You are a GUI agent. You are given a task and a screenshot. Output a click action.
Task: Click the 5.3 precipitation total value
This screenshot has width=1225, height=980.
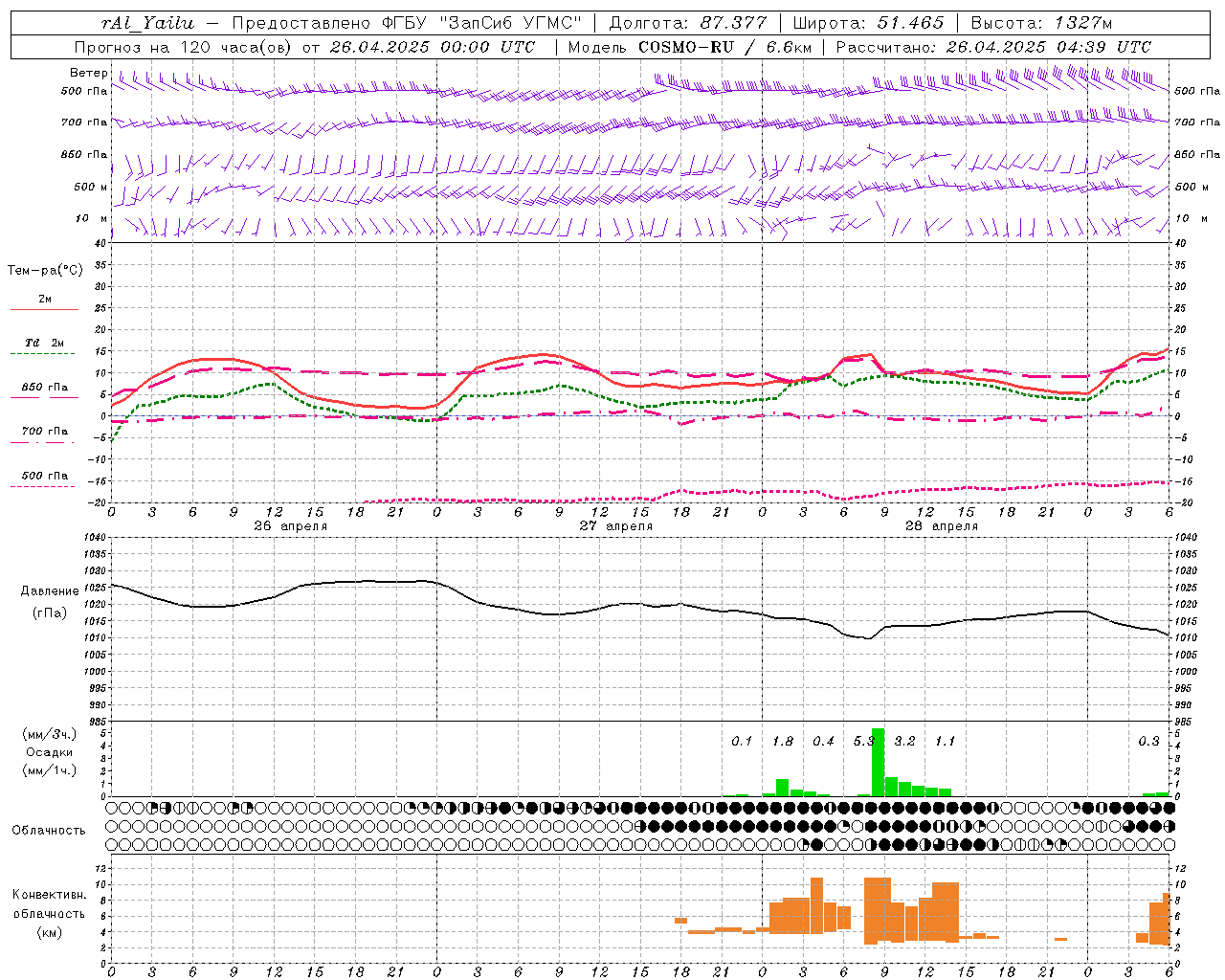coord(863,741)
